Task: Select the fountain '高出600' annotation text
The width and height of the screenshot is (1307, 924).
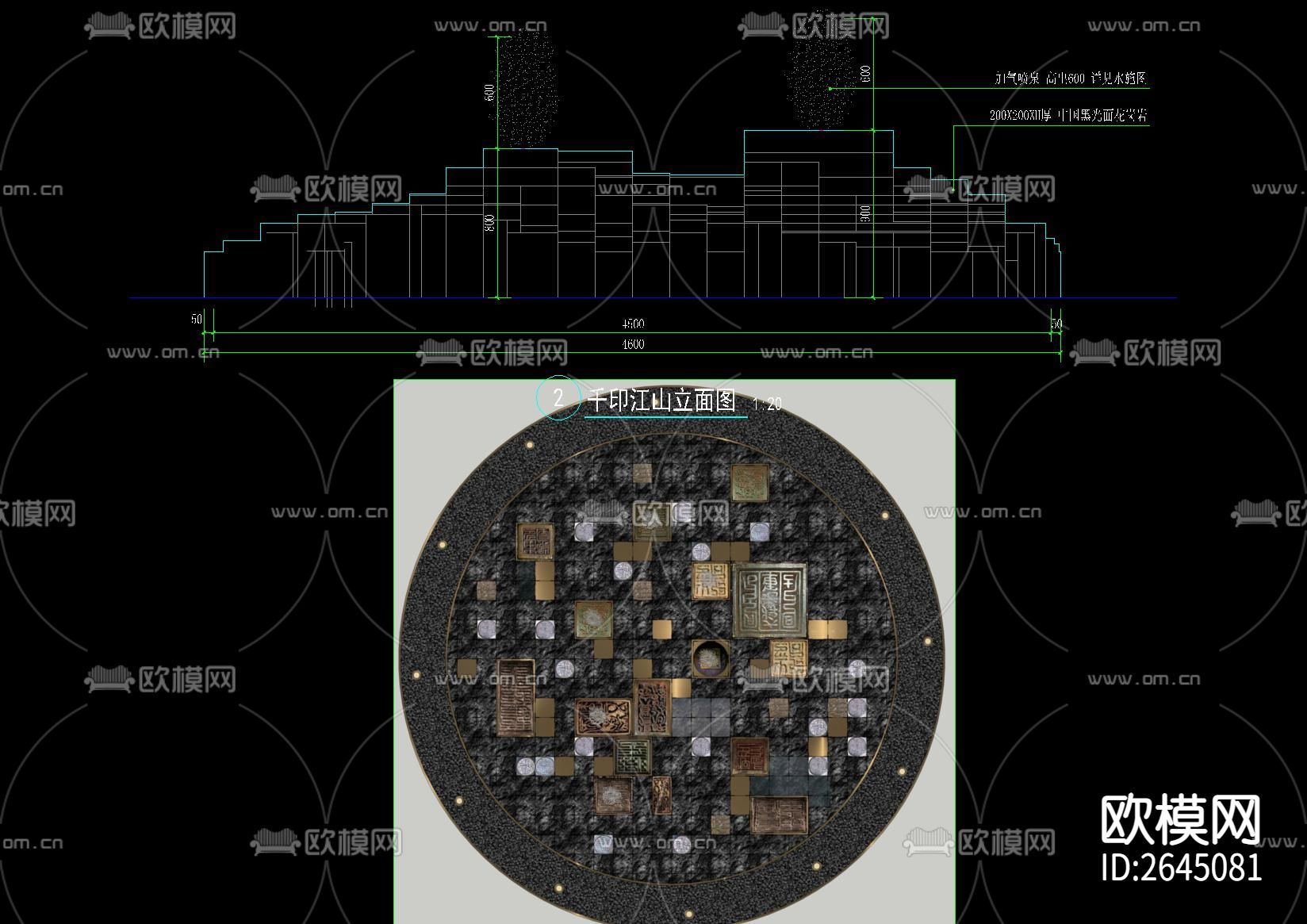Action: (1071, 78)
